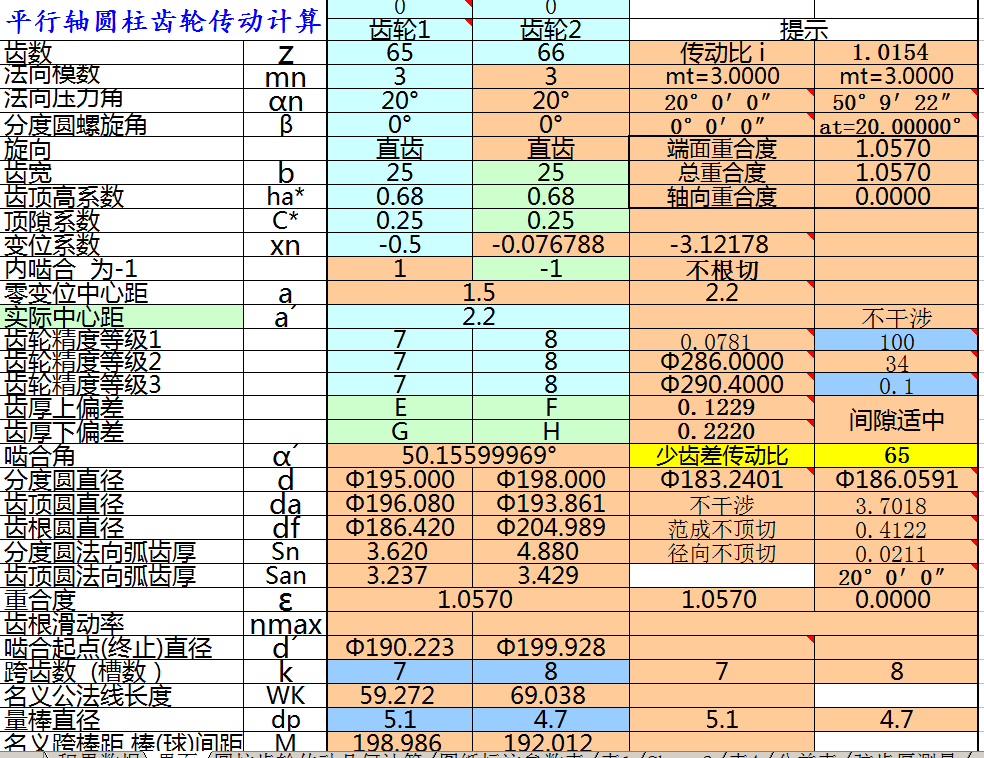The width and height of the screenshot is (984, 758).
Task: Click the hint value 3.7018
Action: pyautogui.click(x=896, y=504)
